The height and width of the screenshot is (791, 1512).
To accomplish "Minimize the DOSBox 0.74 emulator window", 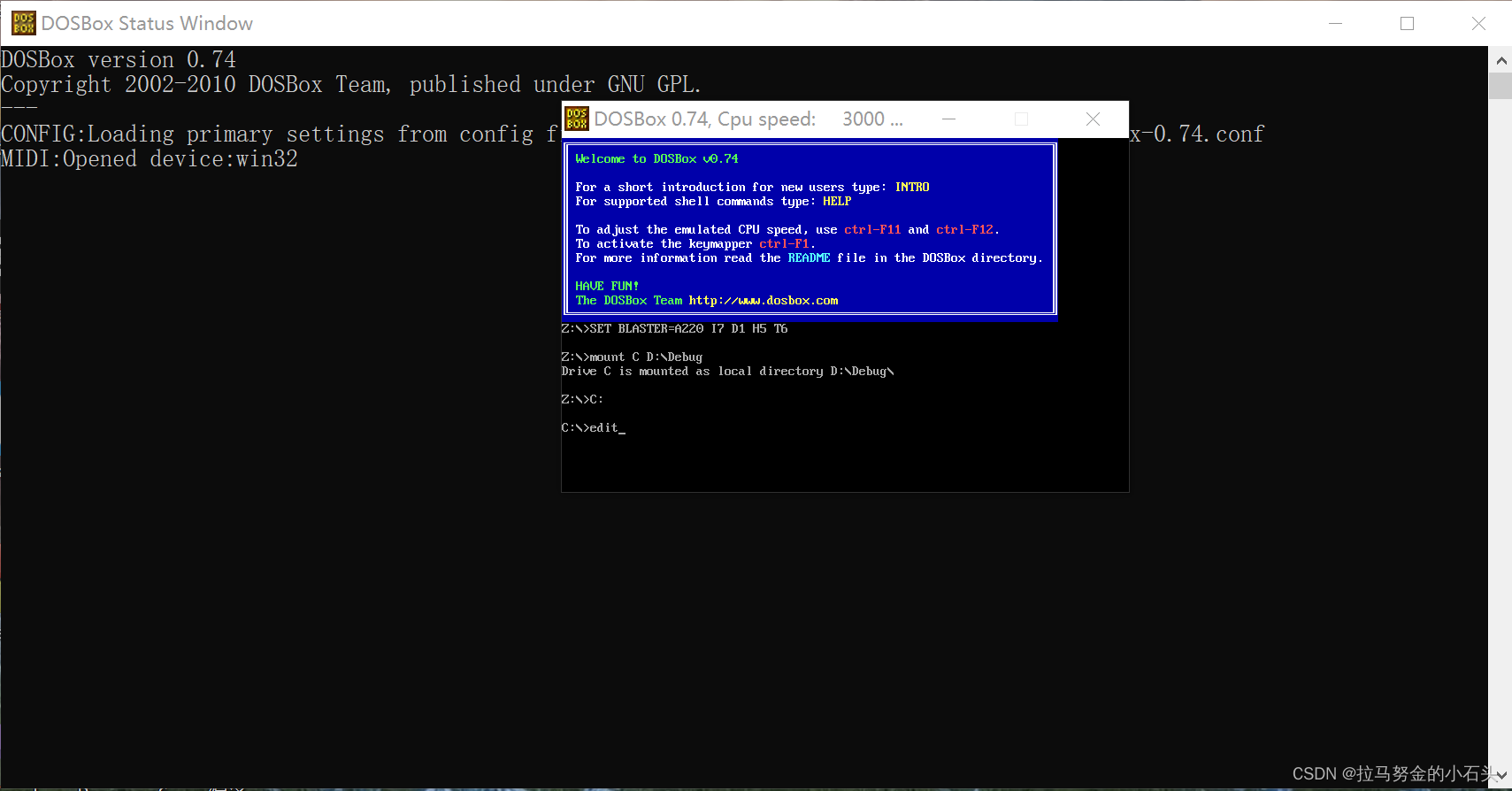I will point(948,119).
